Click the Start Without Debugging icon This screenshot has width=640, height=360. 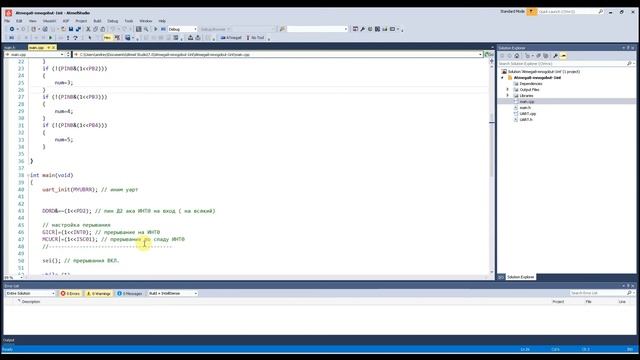click(163, 29)
